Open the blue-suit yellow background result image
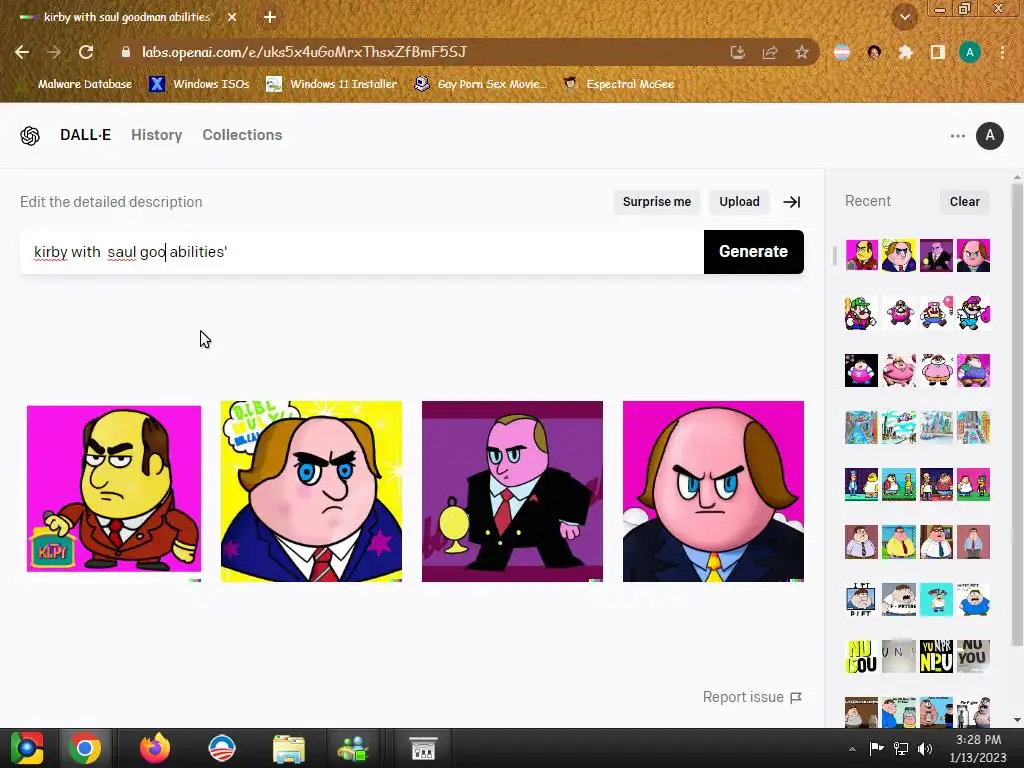 click(x=312, y=491)
